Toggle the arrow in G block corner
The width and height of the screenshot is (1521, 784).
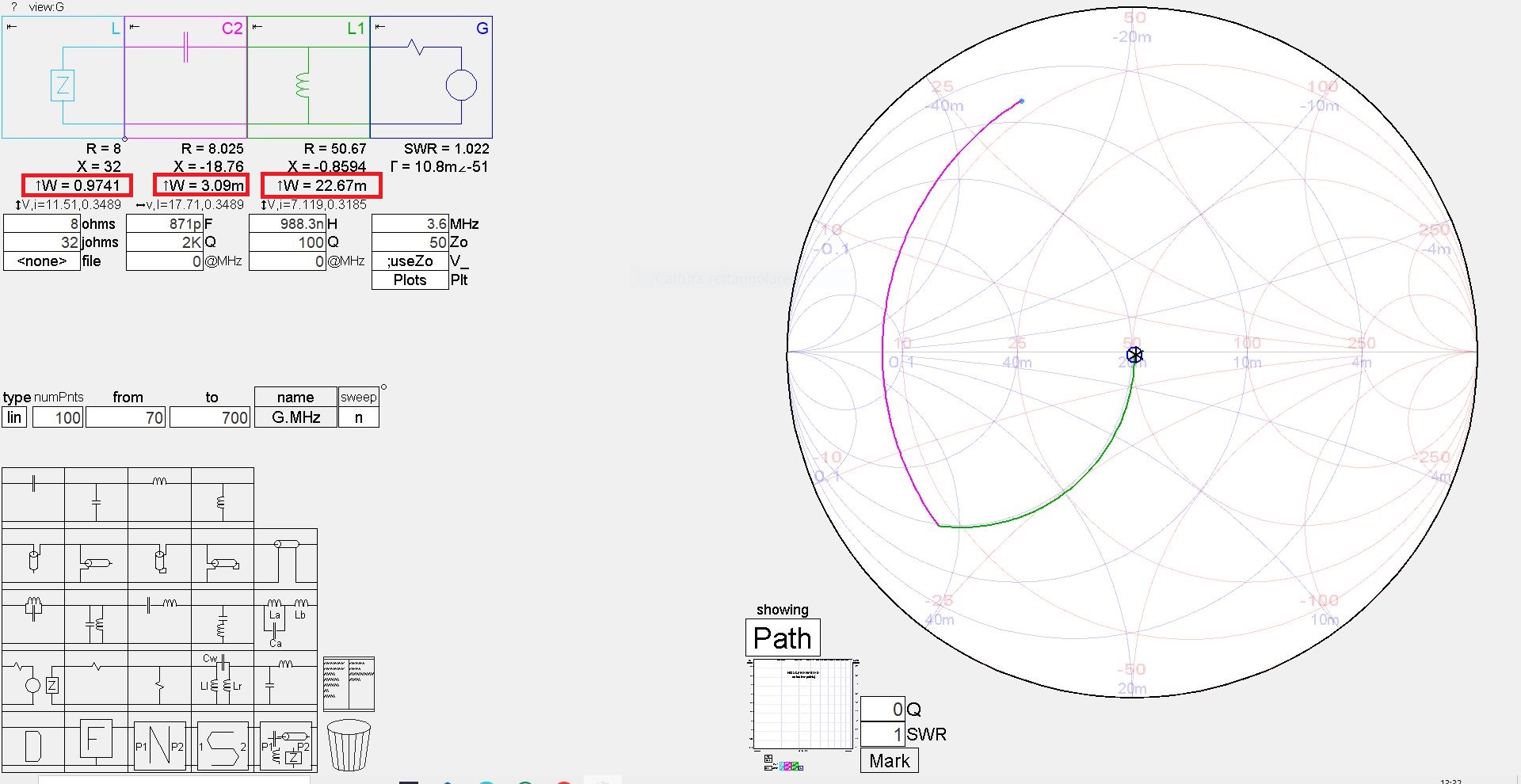[x=380, y=27]
